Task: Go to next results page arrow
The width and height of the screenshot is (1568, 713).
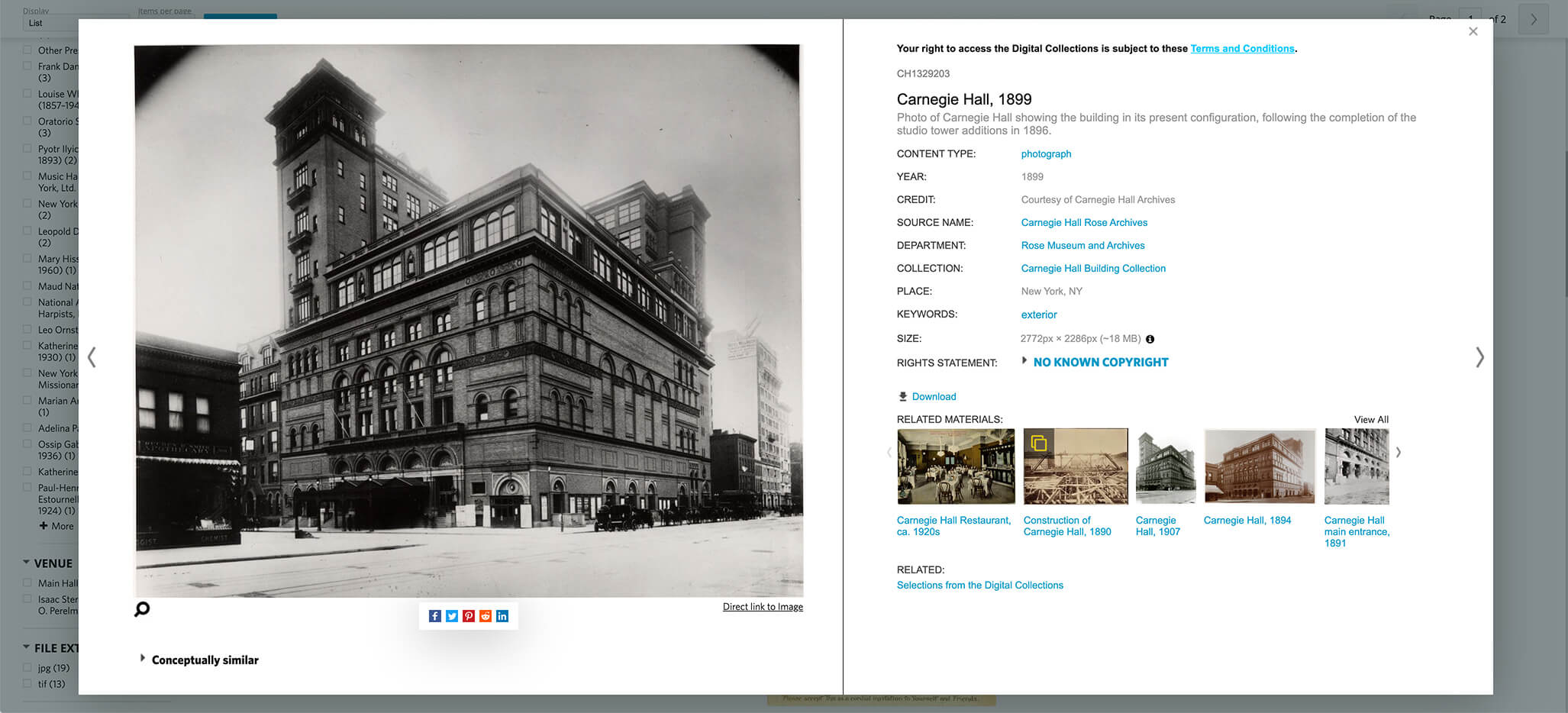Action: point(1534,20)
